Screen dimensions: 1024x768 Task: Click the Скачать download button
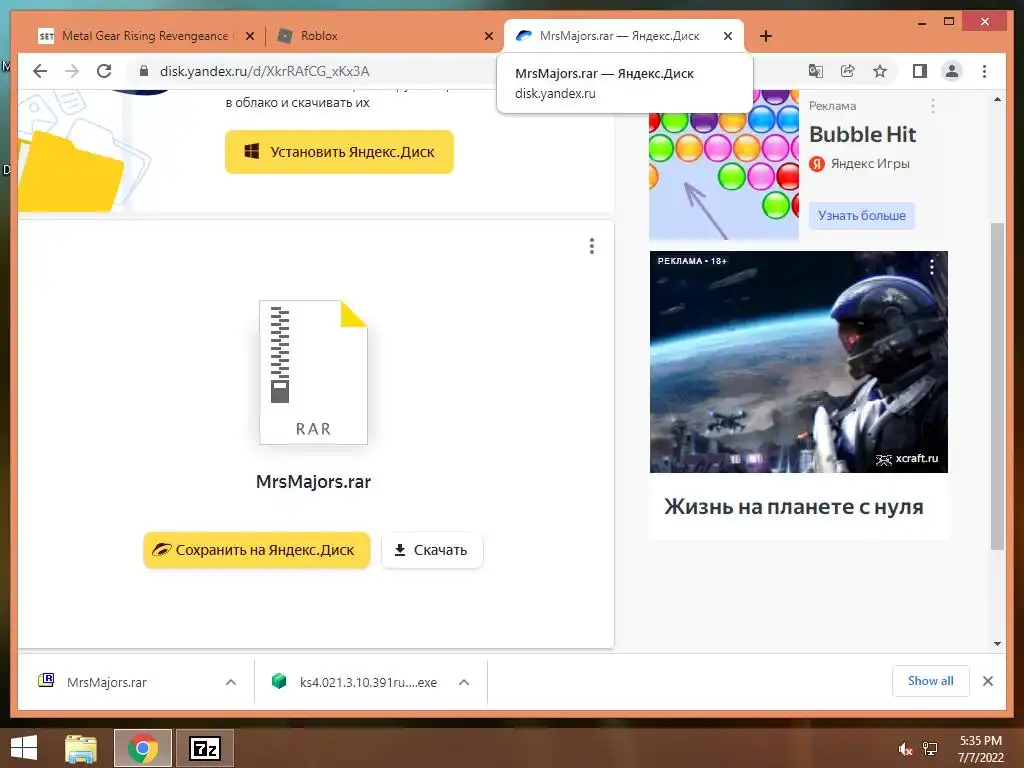432,550
